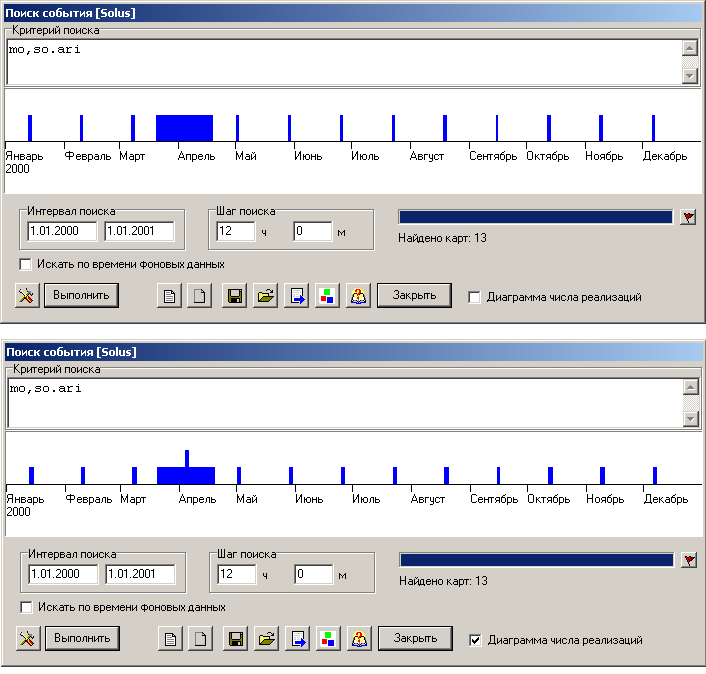This screenshot has height=674, width=706.
Task: Click the export arrow icon in the top window
Action: (296, 297)
